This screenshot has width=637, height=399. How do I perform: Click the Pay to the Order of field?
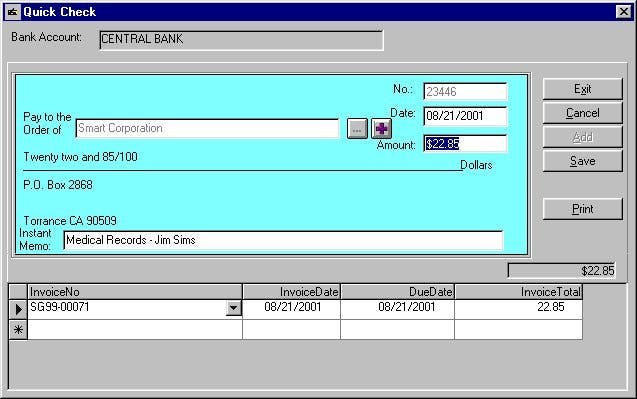(x=207, y=128)
